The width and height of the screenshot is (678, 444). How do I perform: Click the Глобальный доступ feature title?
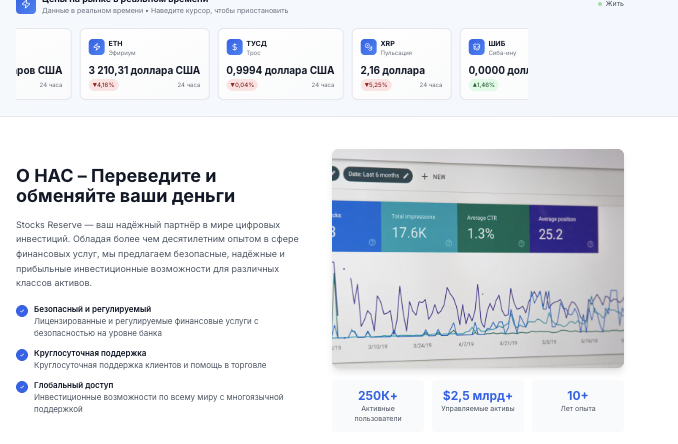pyautogui.click(x=74, y=385)
